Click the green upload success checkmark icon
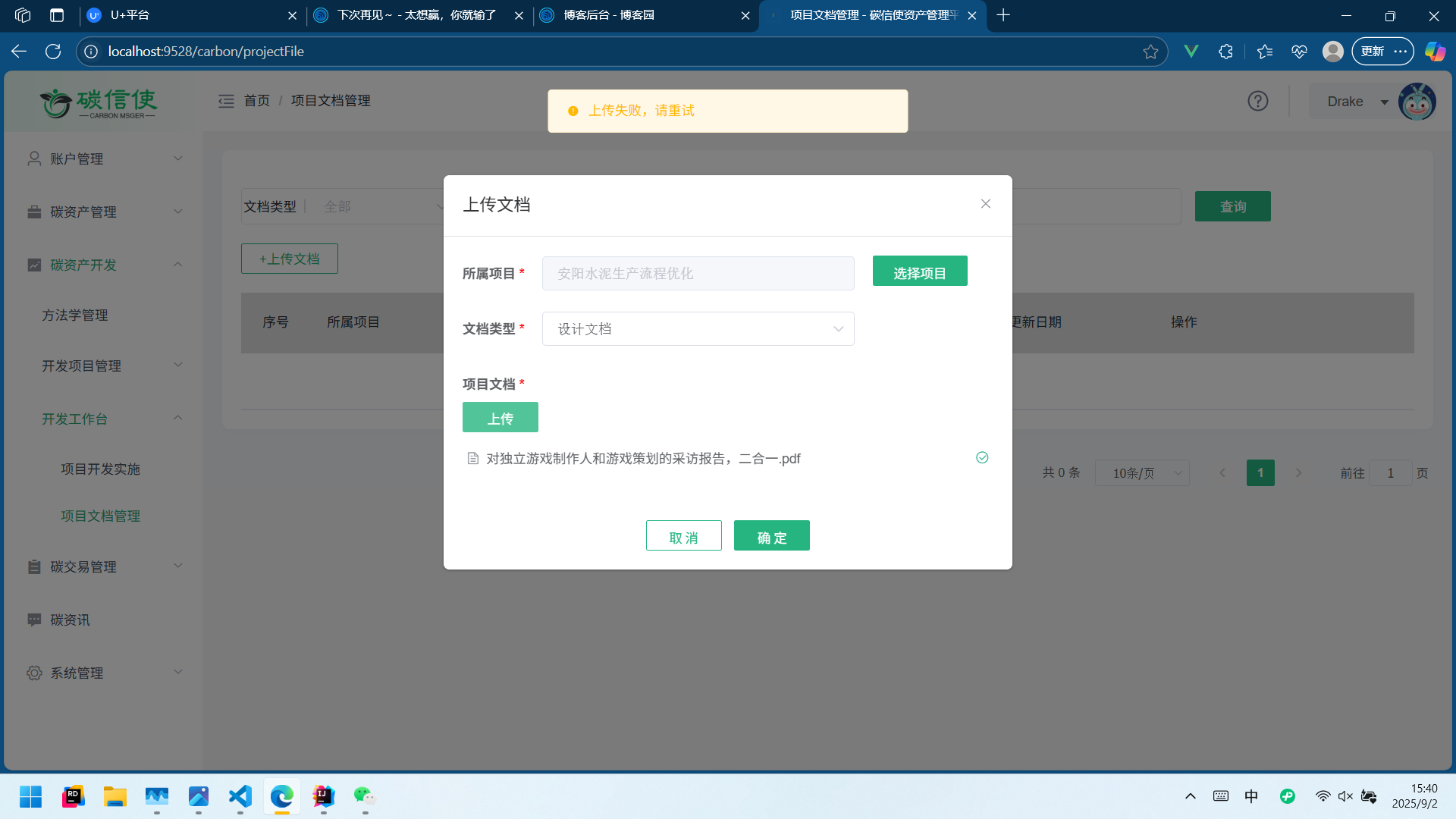The image size is (1456, 819). (982, 458)
